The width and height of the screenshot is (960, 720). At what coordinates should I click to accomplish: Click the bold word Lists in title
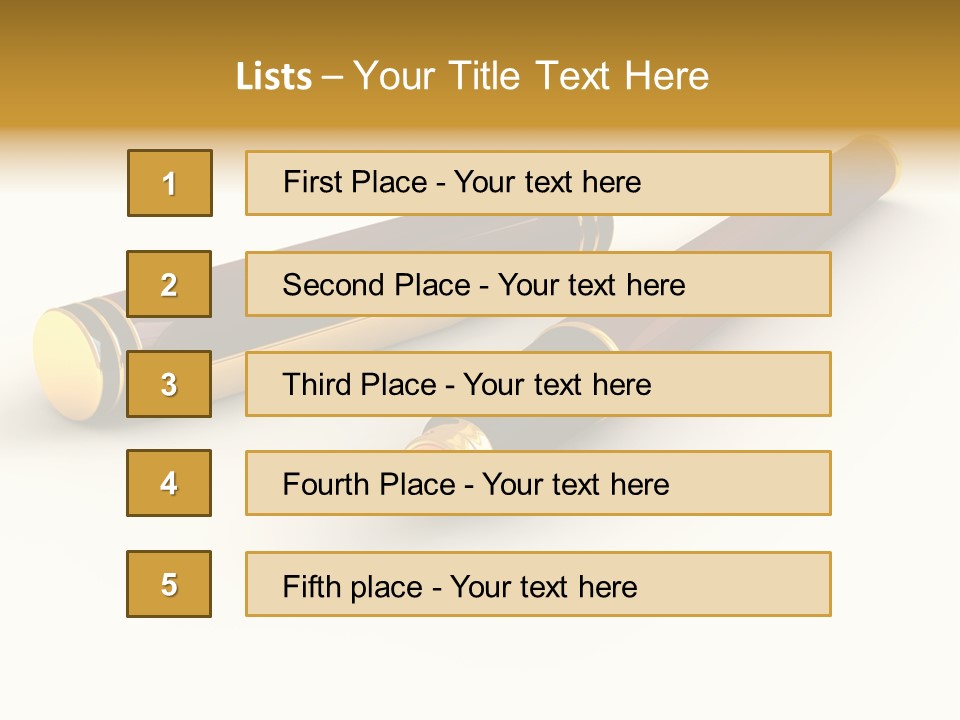[274, 77]
